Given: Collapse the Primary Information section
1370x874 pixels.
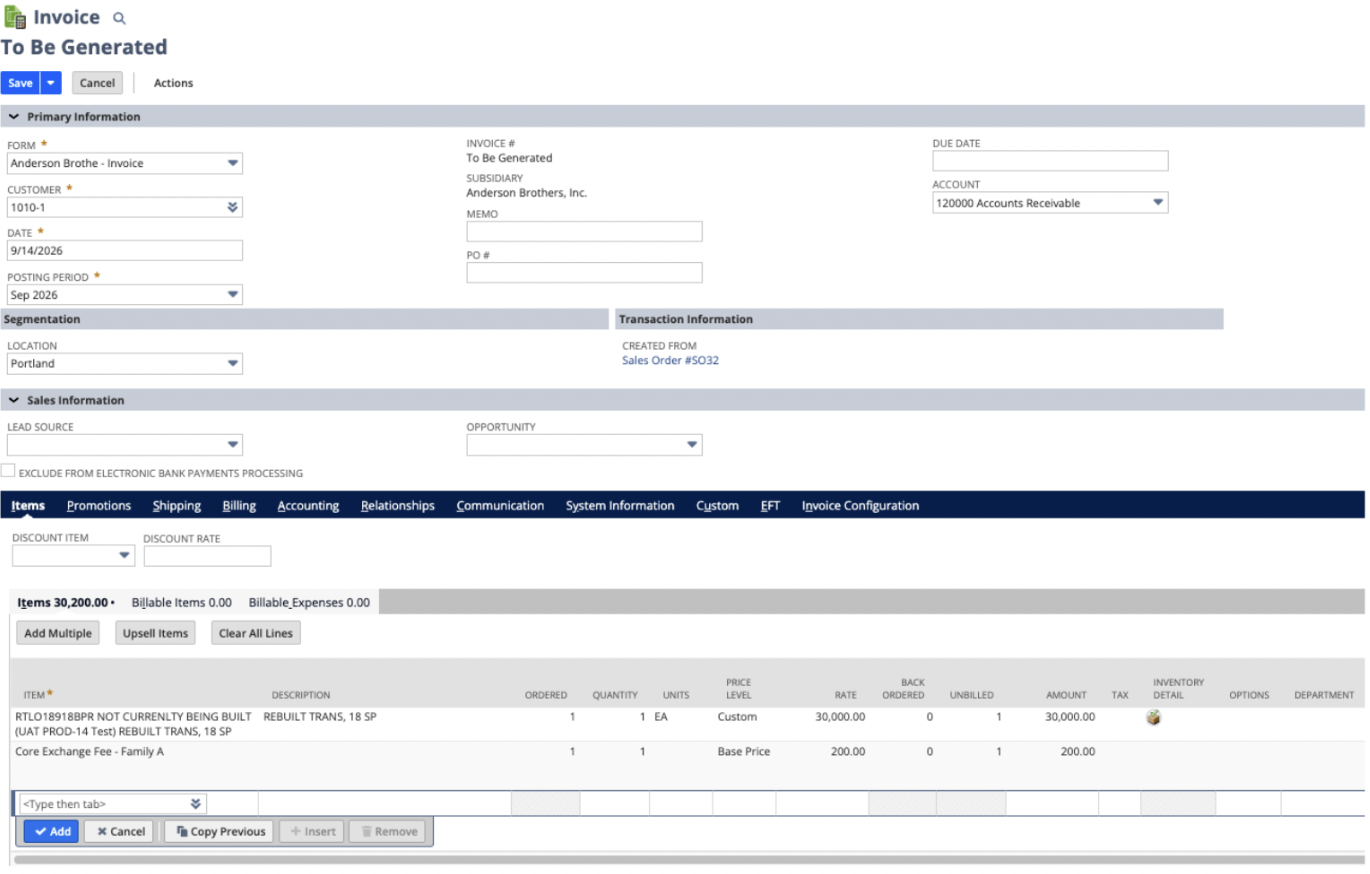Looking at the screenshot, I should (14, 117).
